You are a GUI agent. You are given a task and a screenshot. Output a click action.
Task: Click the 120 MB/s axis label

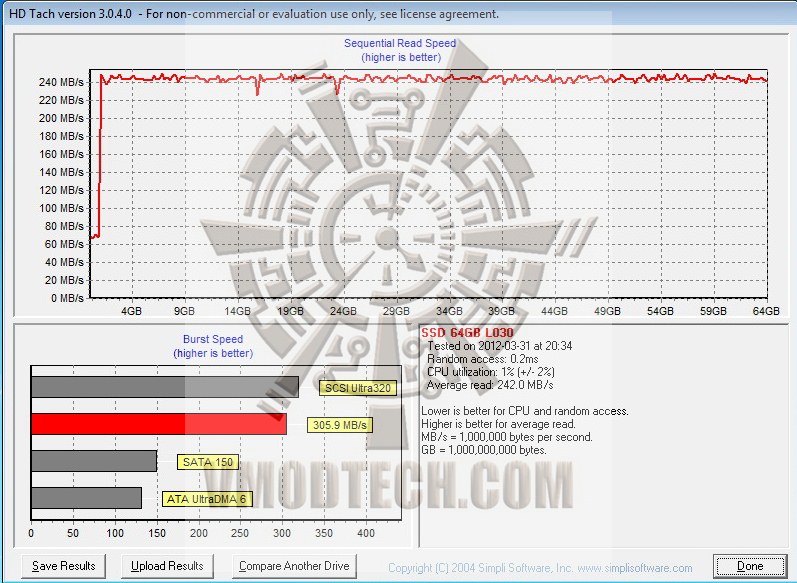61,190
